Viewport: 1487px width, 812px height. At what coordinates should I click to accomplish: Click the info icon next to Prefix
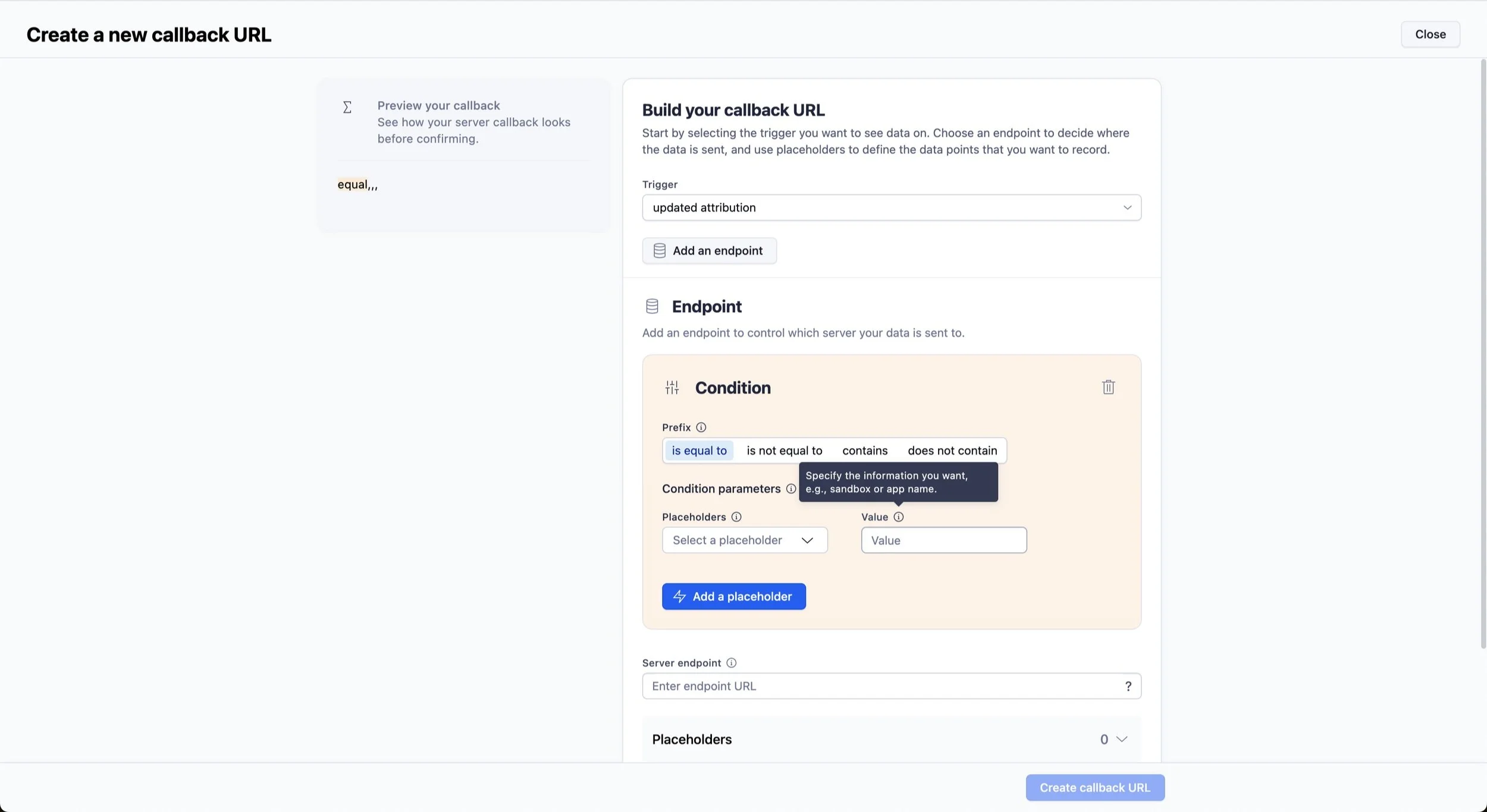[701, 427]
